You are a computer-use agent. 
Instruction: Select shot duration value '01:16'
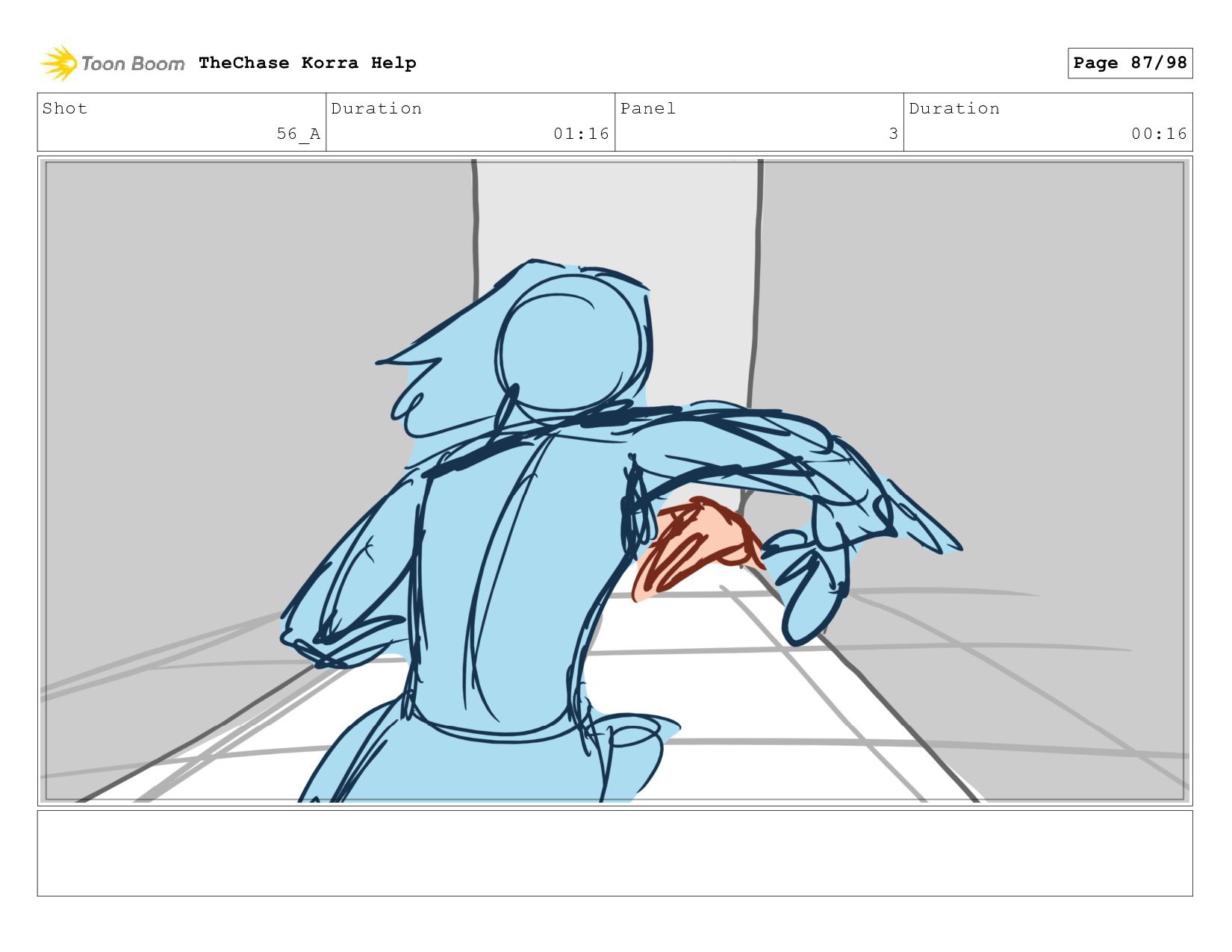pyautogui.click(x=581, y=134)
